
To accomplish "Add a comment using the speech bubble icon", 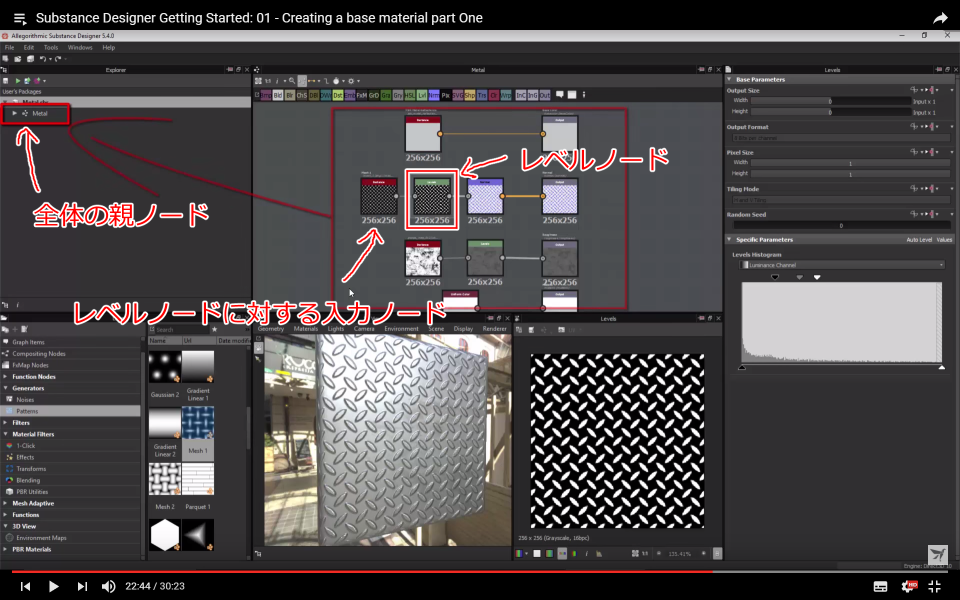I will tap(560, 94).
